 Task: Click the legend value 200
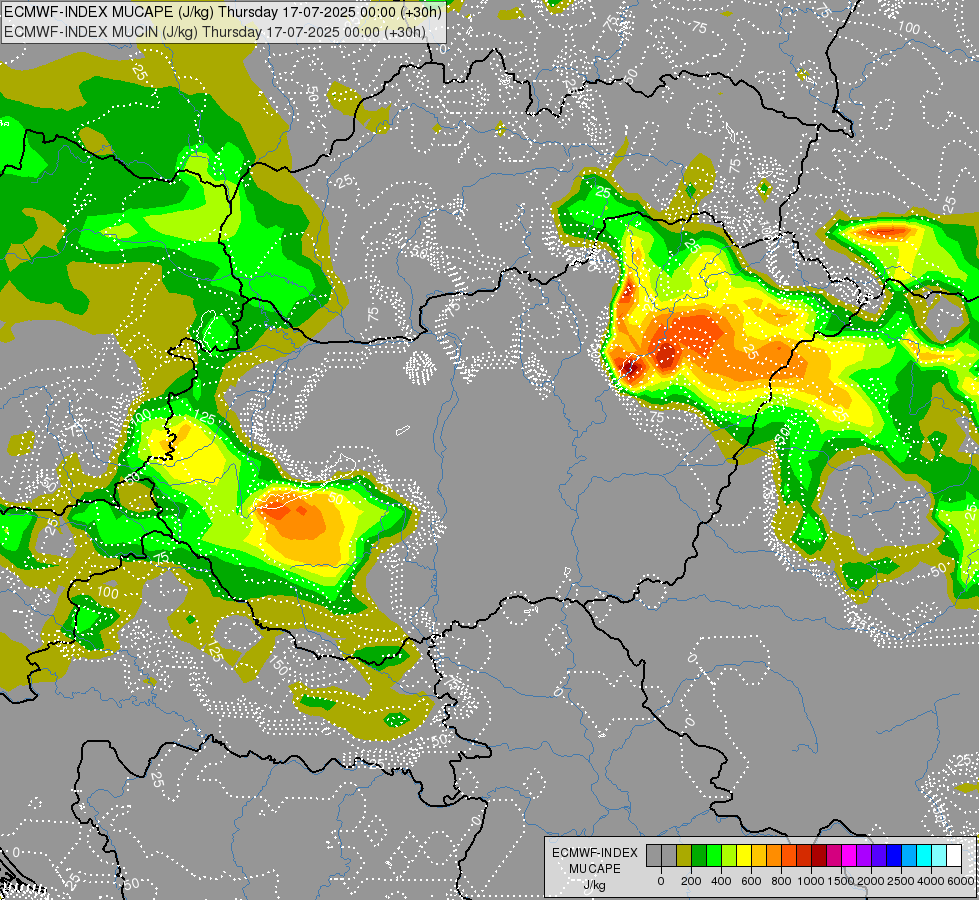(691, 881)
